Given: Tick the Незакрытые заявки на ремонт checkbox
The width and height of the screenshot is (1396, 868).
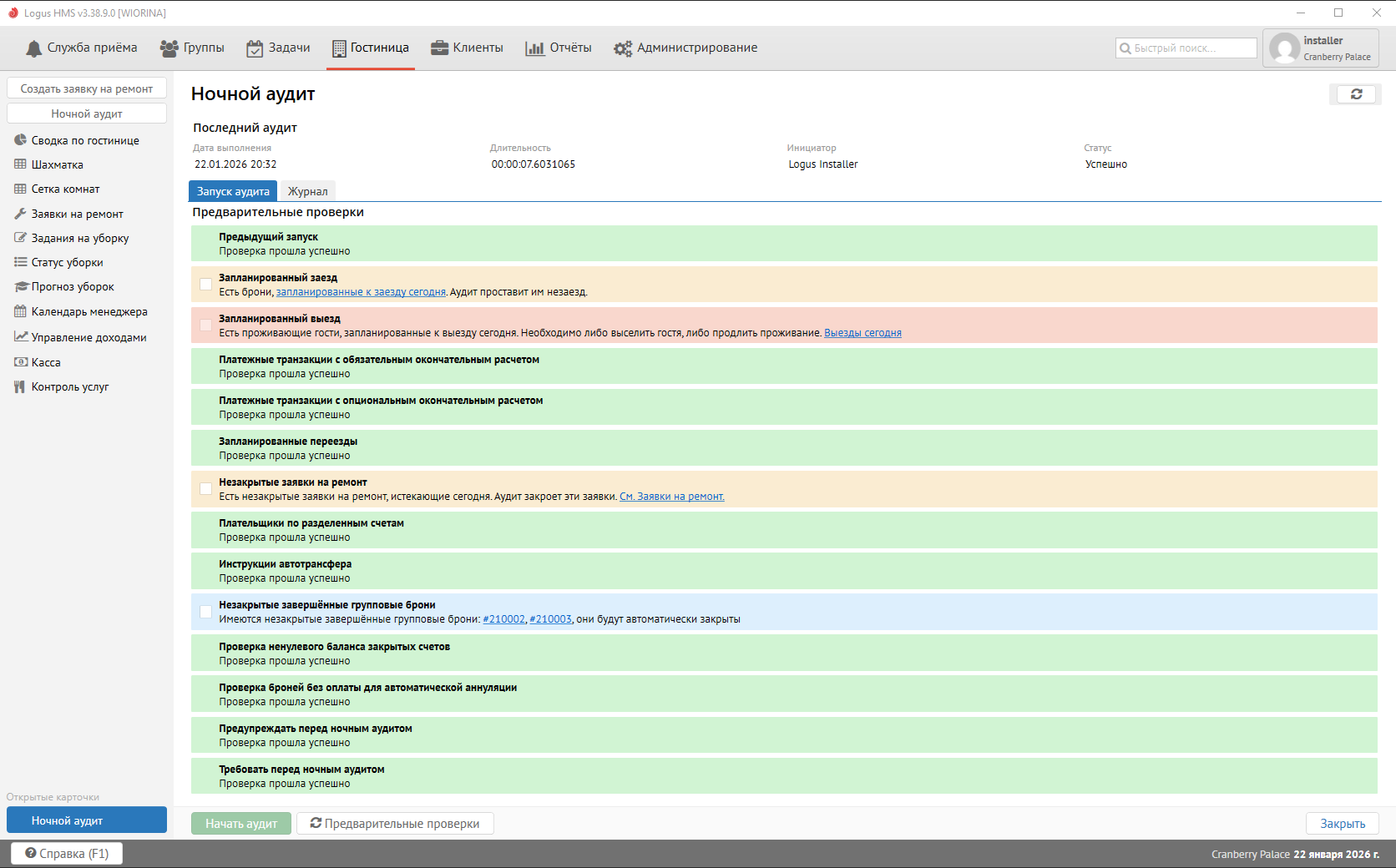Looking at the screenshot, I should click(205, 489).
